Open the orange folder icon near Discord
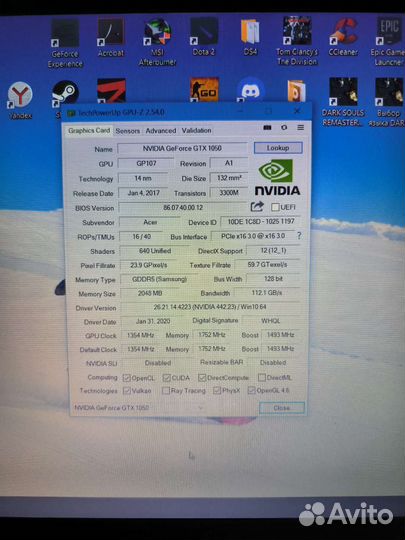 (296, 90)
